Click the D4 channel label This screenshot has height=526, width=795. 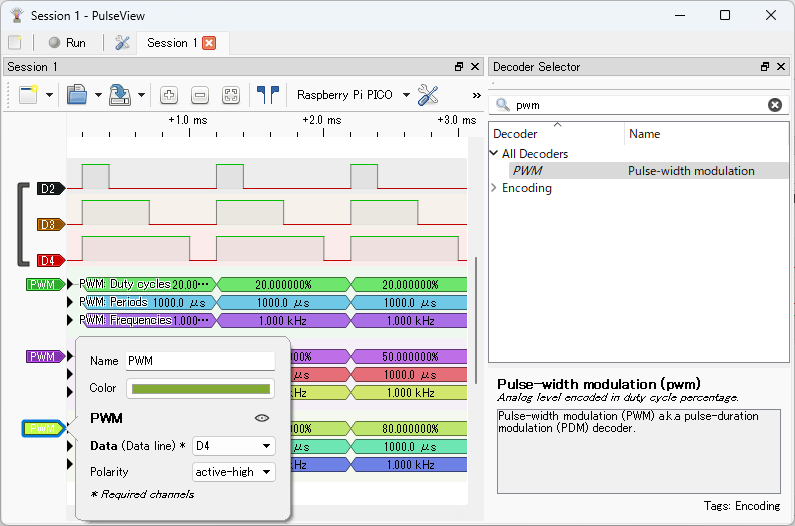tap(51, 260)
